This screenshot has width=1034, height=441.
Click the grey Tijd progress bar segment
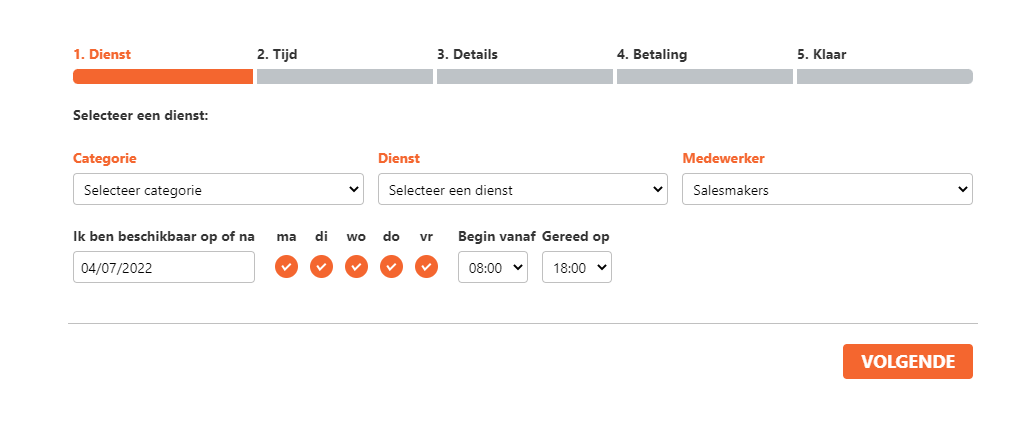tap(345, 76)
